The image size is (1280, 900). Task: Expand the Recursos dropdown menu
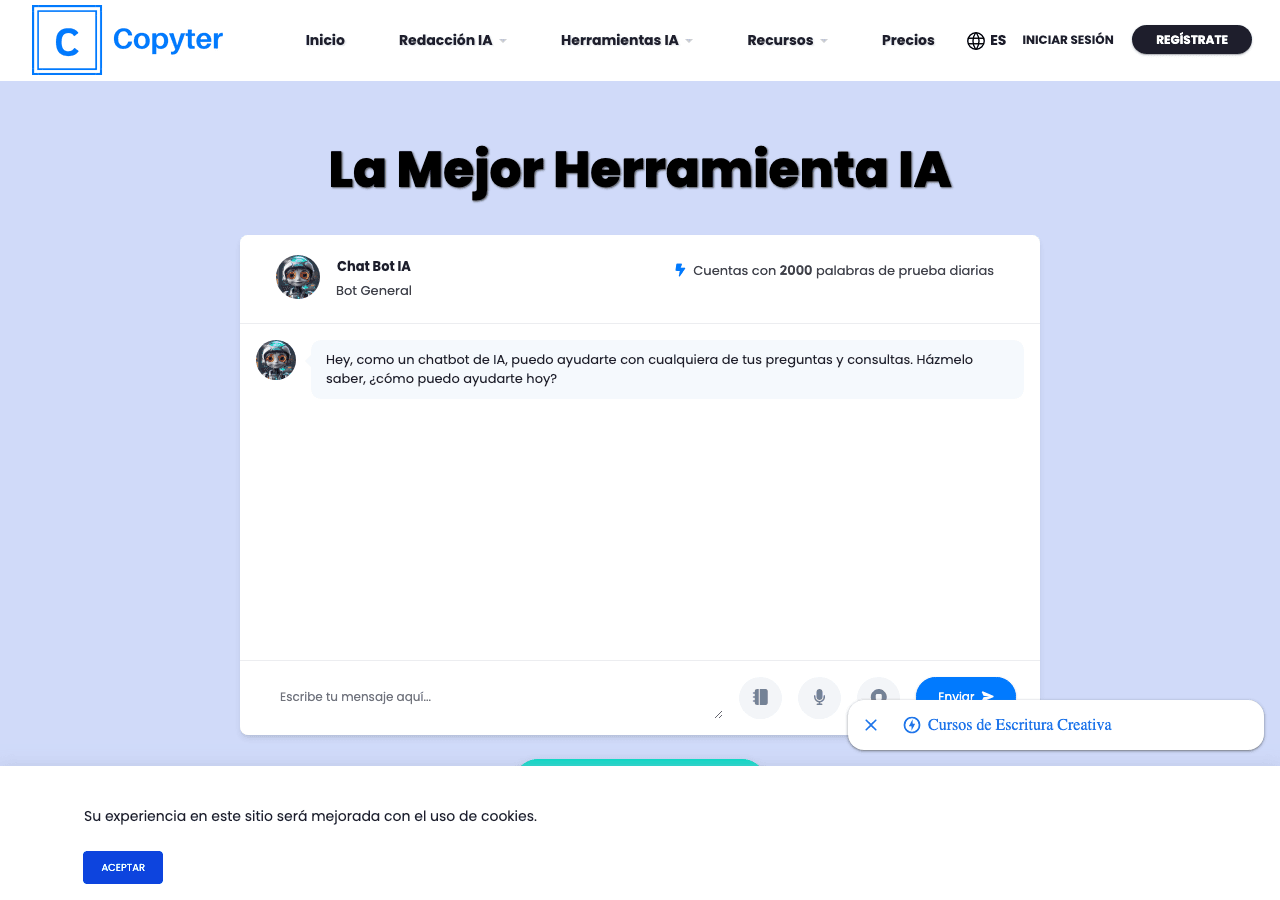(x=788, y=41)
